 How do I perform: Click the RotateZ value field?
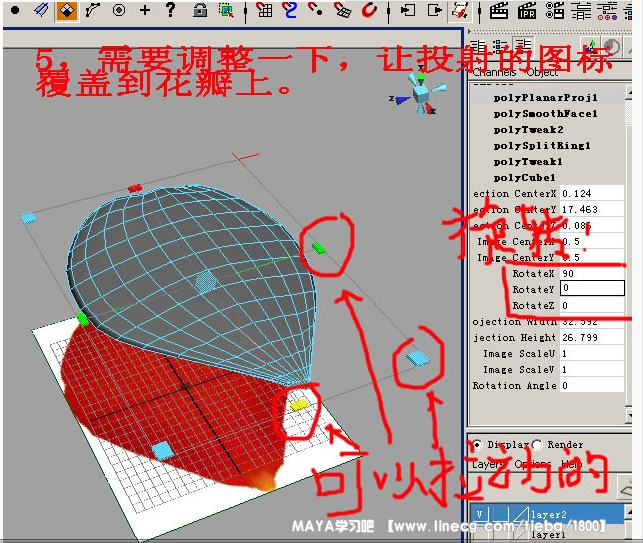tap(592, 306)
